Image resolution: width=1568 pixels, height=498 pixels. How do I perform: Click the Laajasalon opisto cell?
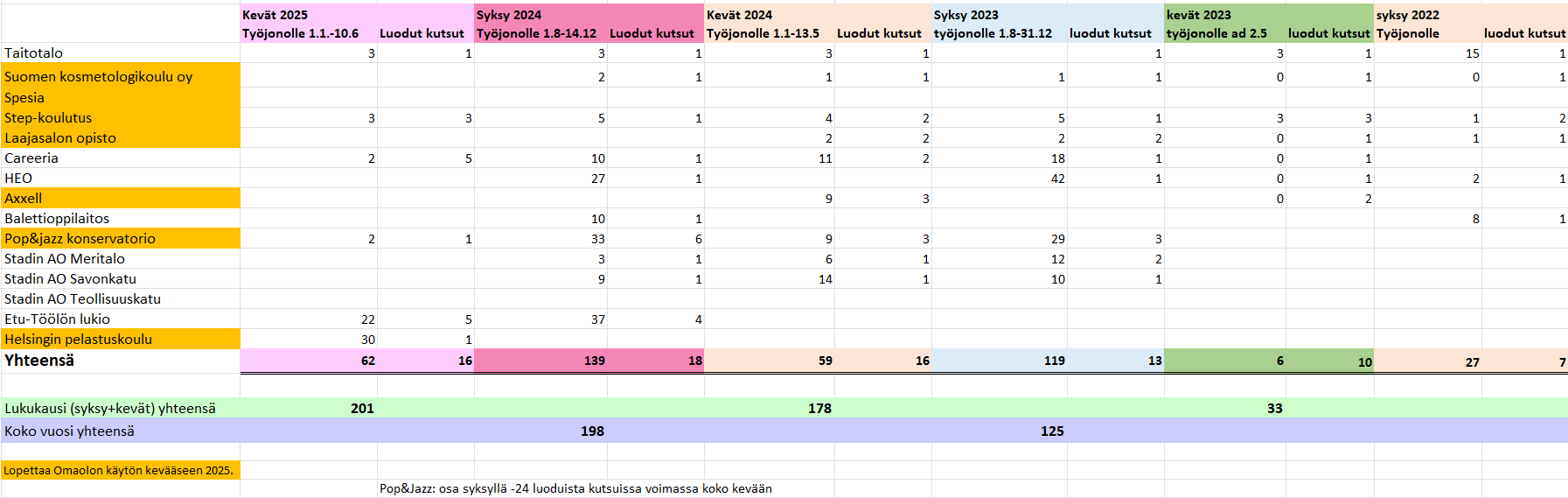[x=121, y=137]
